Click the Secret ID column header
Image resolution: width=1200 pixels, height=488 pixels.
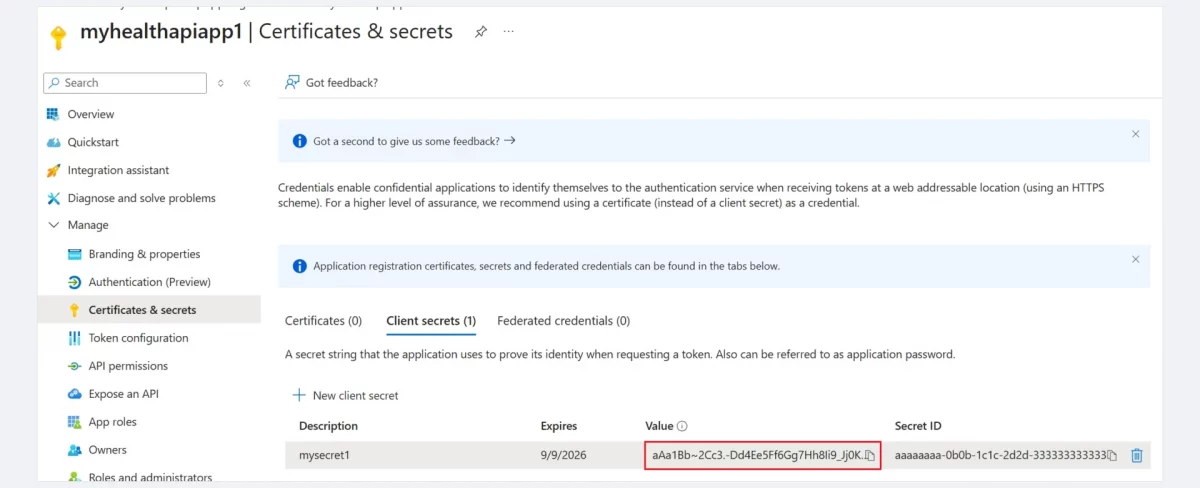pyautogui.click(x=918, y=426)
